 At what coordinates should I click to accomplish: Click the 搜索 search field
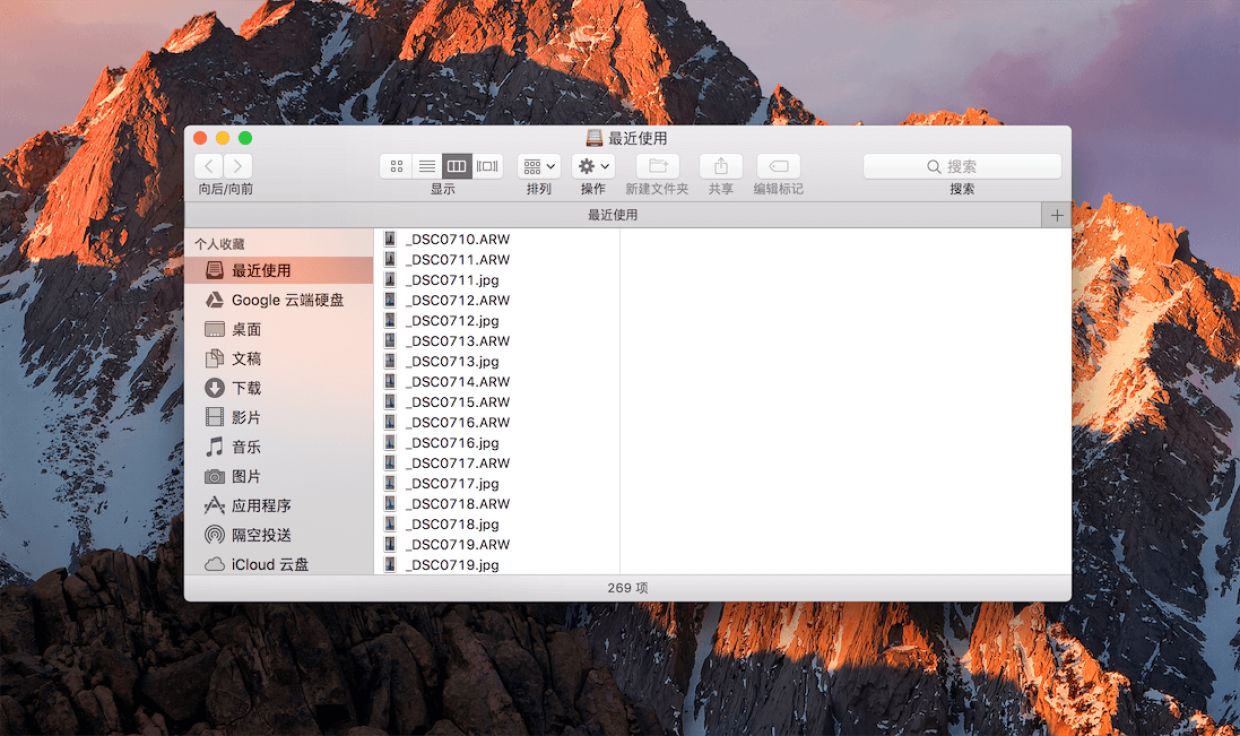pos(962,166)
